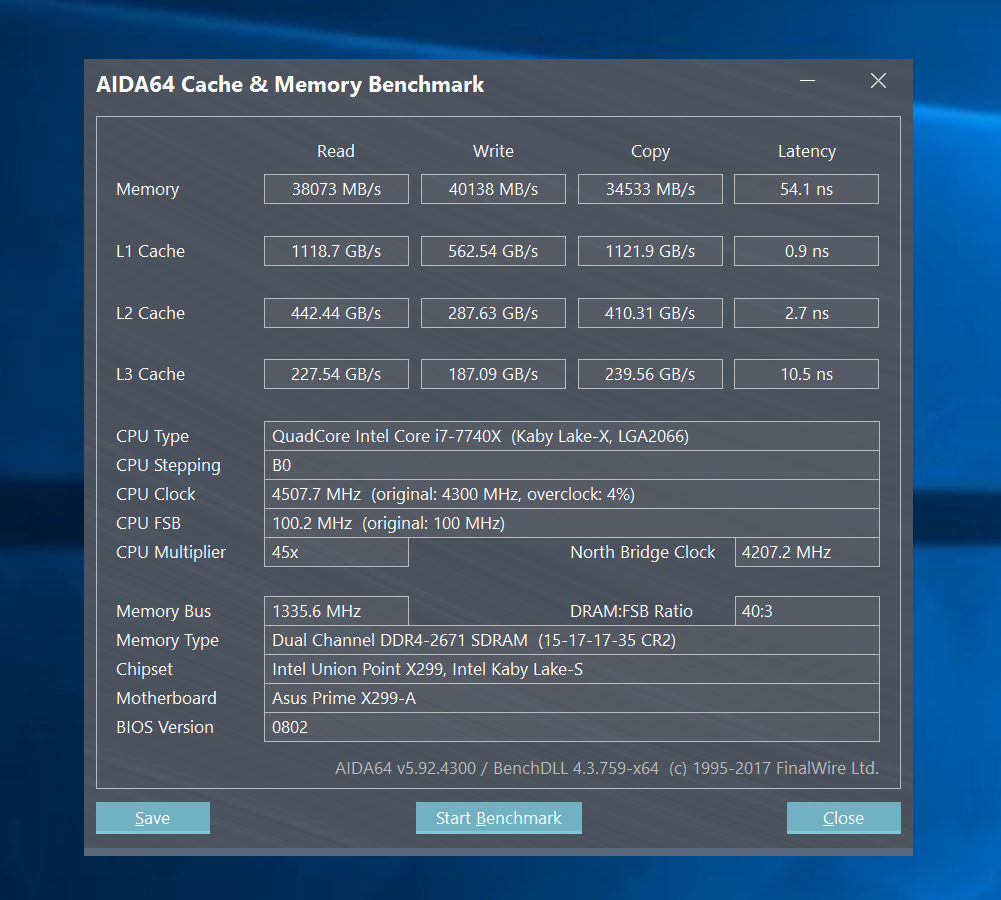This screenshot has width=1001, height=900.
Task: Click L3 Cache Copy 239.56 GB/s
Action: [x=651, y=374]
